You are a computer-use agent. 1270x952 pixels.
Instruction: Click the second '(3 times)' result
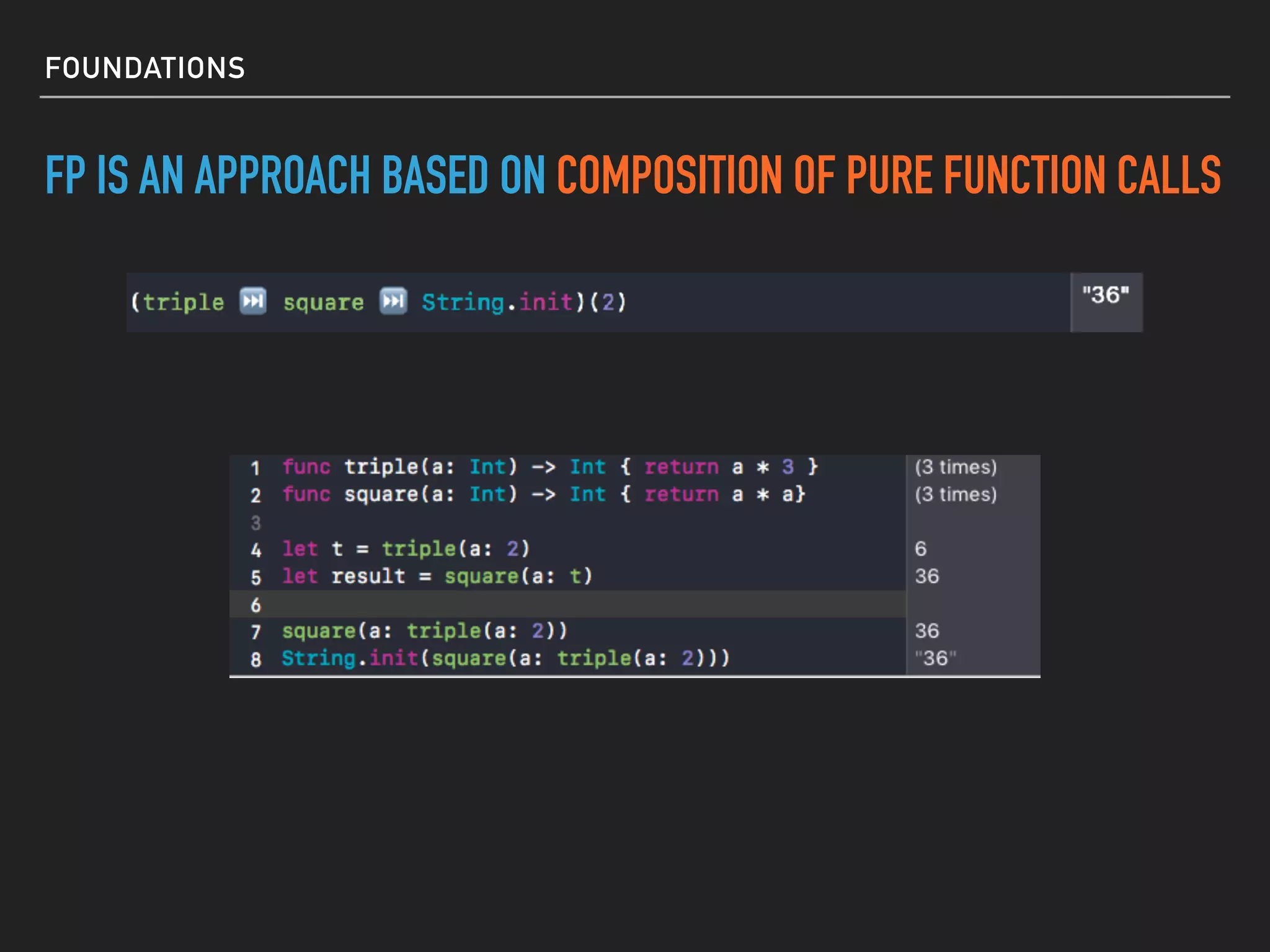pos(956,495)
